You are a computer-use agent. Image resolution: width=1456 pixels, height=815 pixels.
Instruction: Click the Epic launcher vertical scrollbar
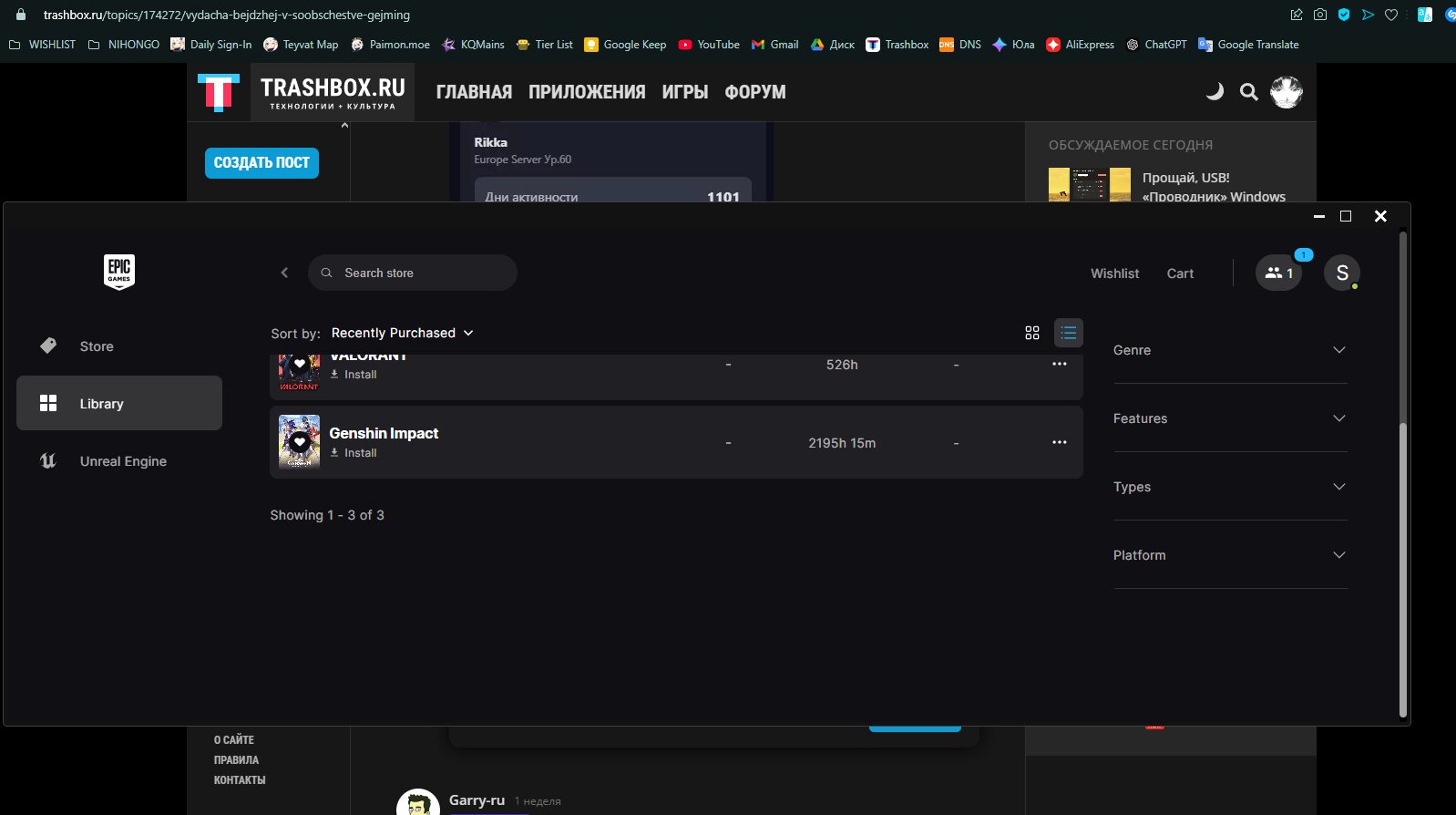click(1403, 570)
